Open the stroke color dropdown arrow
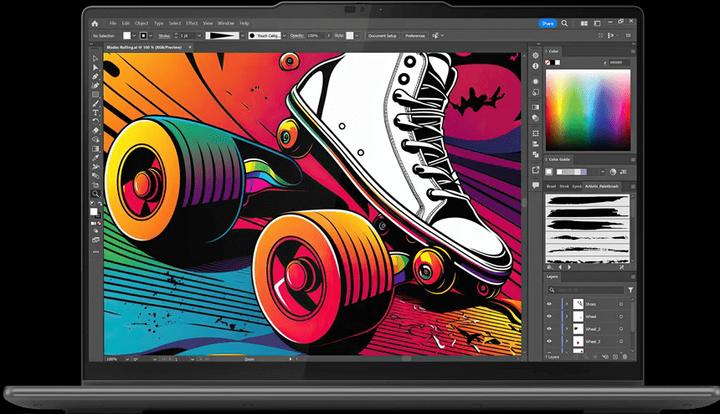This screenshot has width=720, height=414. tap(151, 35)
